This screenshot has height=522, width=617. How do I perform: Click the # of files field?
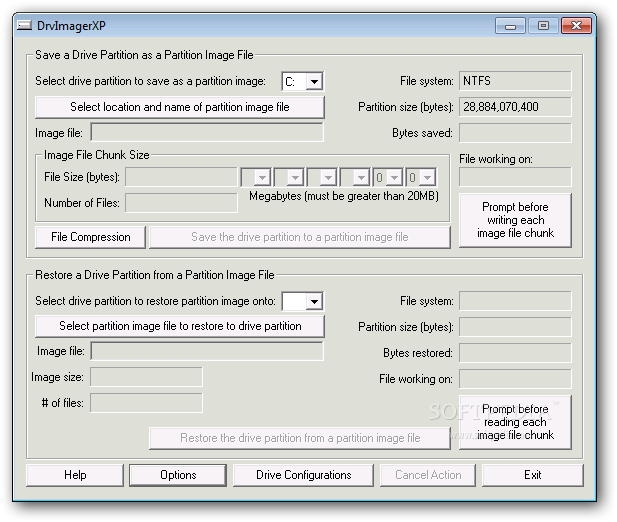click(146, 403)
